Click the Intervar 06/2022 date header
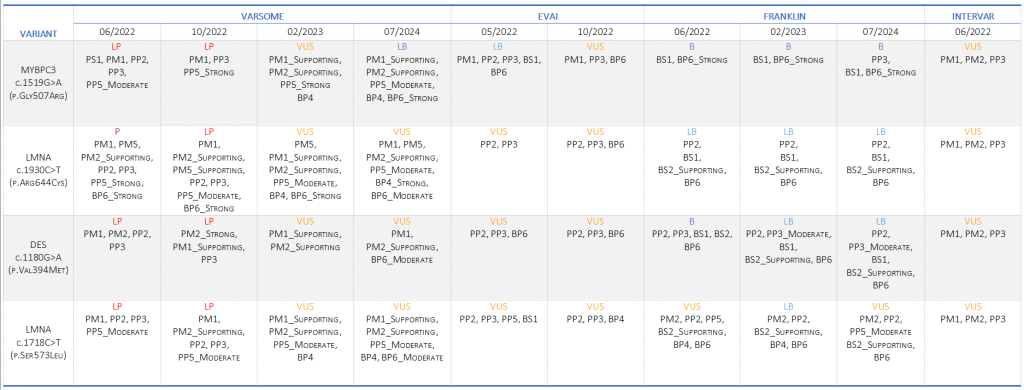The image size is (1024, 390). pos(973,31)
